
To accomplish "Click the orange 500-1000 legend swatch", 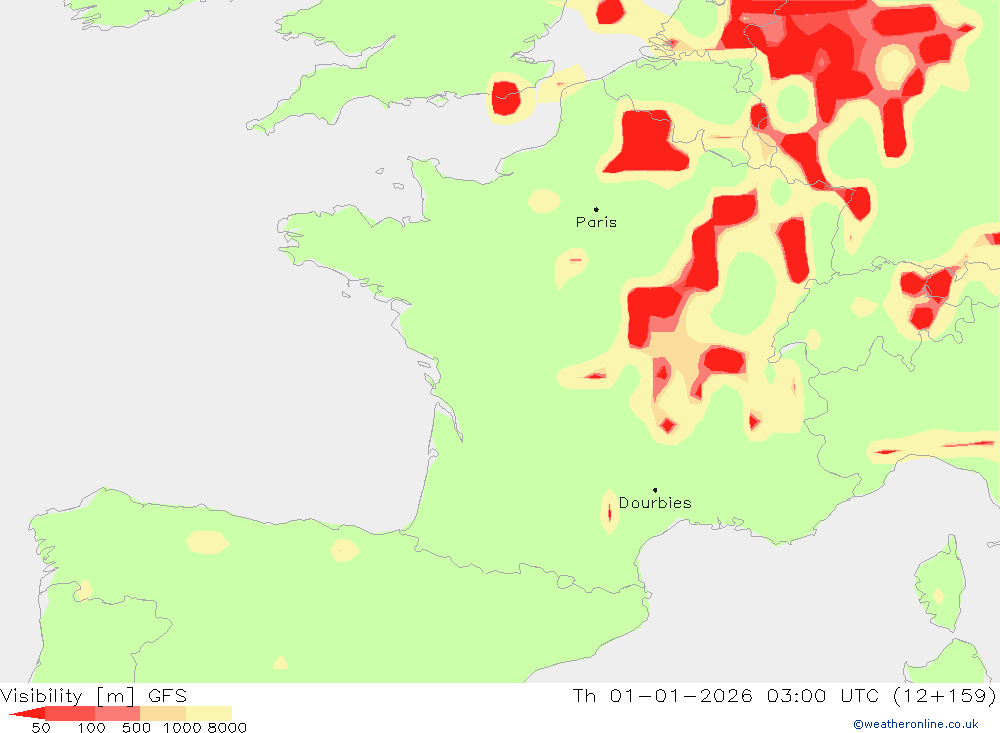I will click(163, 713).
